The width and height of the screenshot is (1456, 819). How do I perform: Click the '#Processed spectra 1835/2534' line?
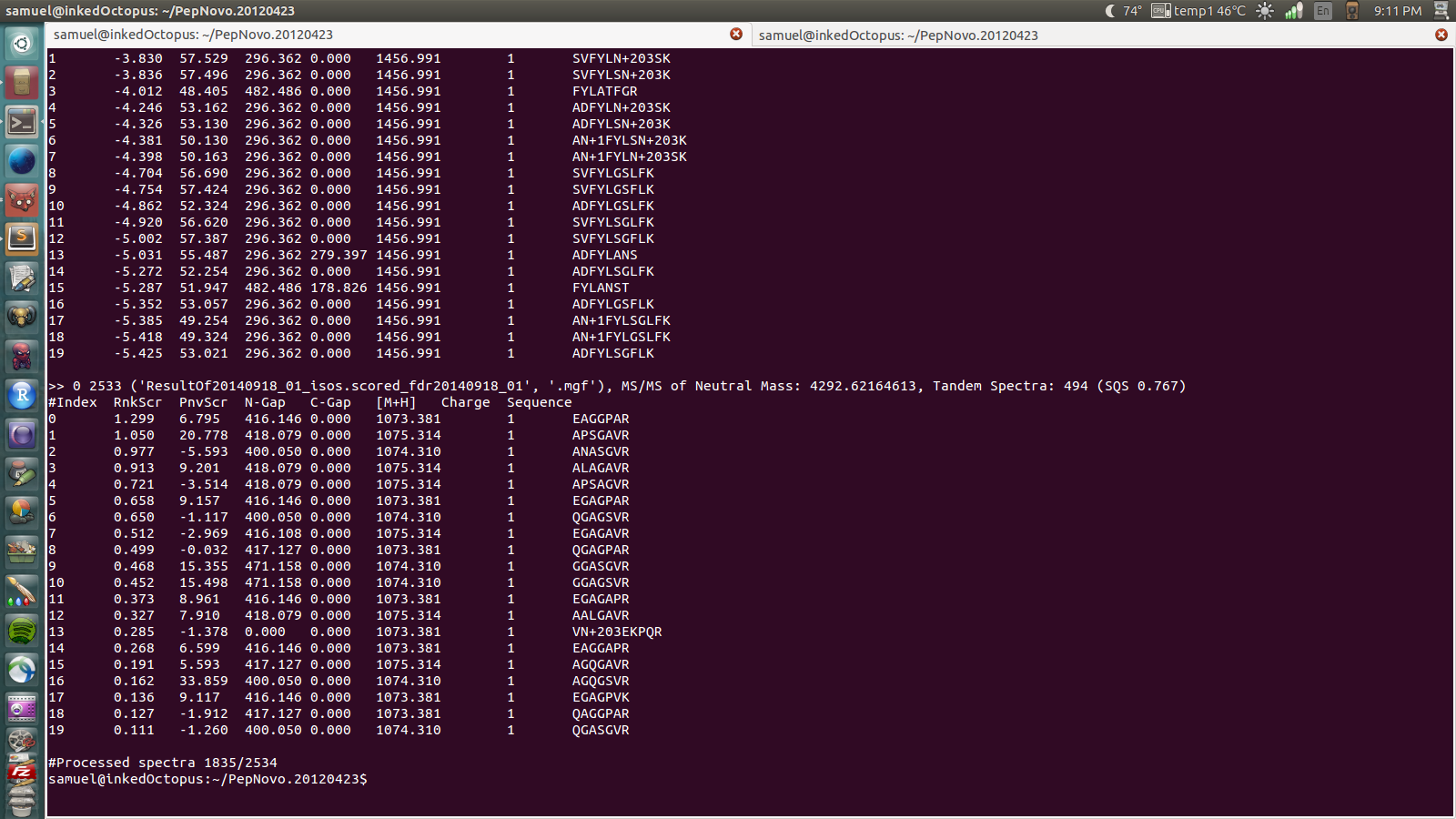click(163, 763)
